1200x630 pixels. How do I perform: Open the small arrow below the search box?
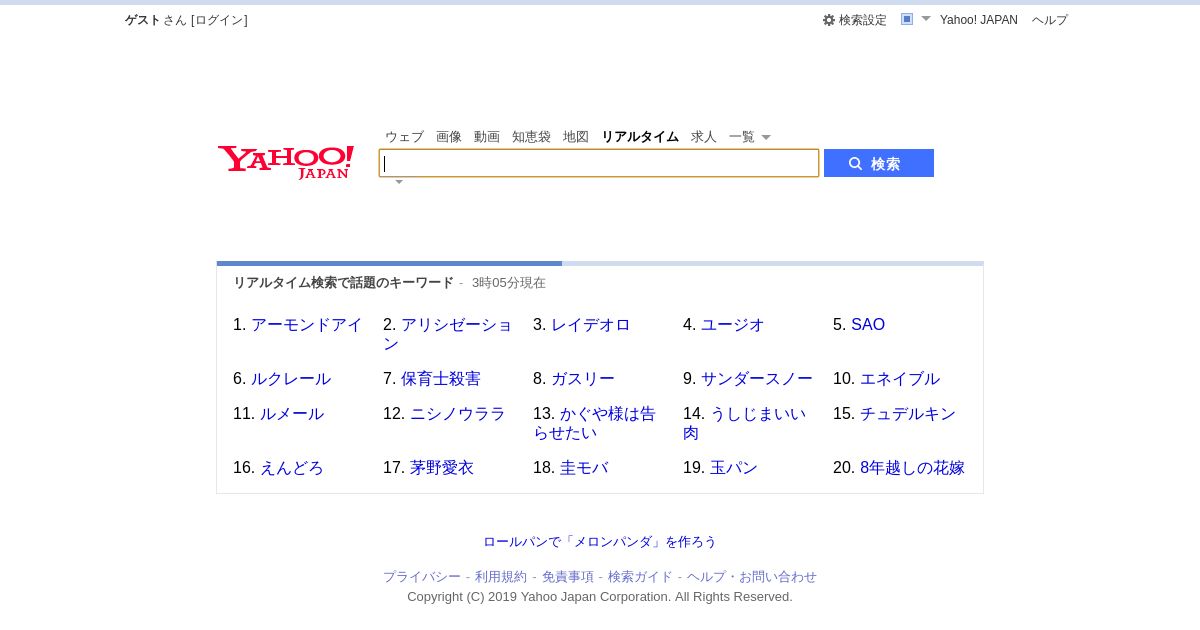tap(399, 182)
